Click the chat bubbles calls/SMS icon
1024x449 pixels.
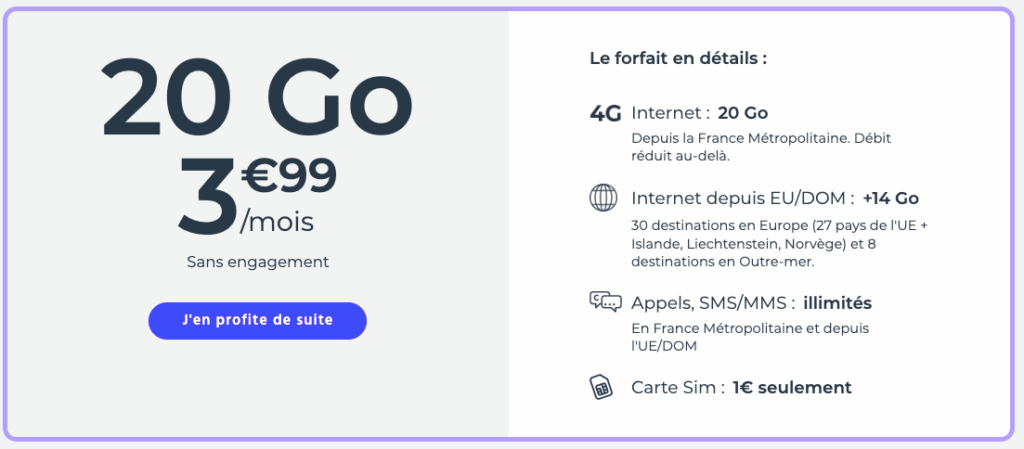pos(605,301)
